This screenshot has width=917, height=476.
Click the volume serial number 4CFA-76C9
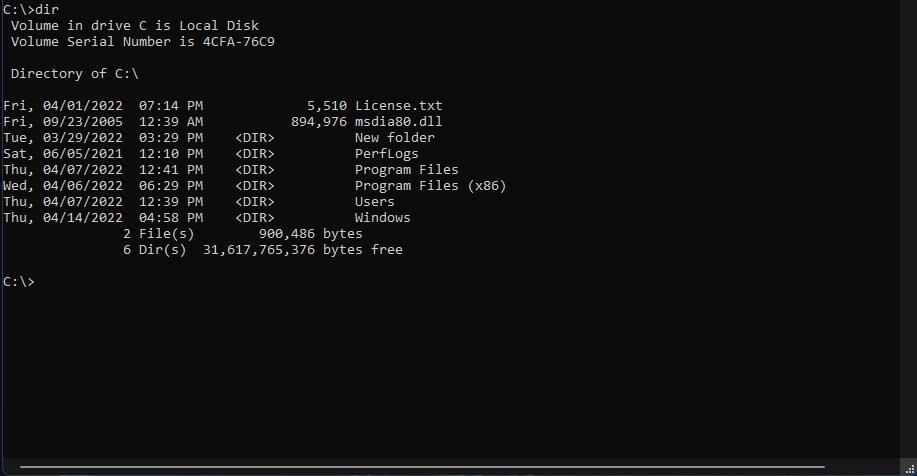pyautogui.click(x=238, y=42)
